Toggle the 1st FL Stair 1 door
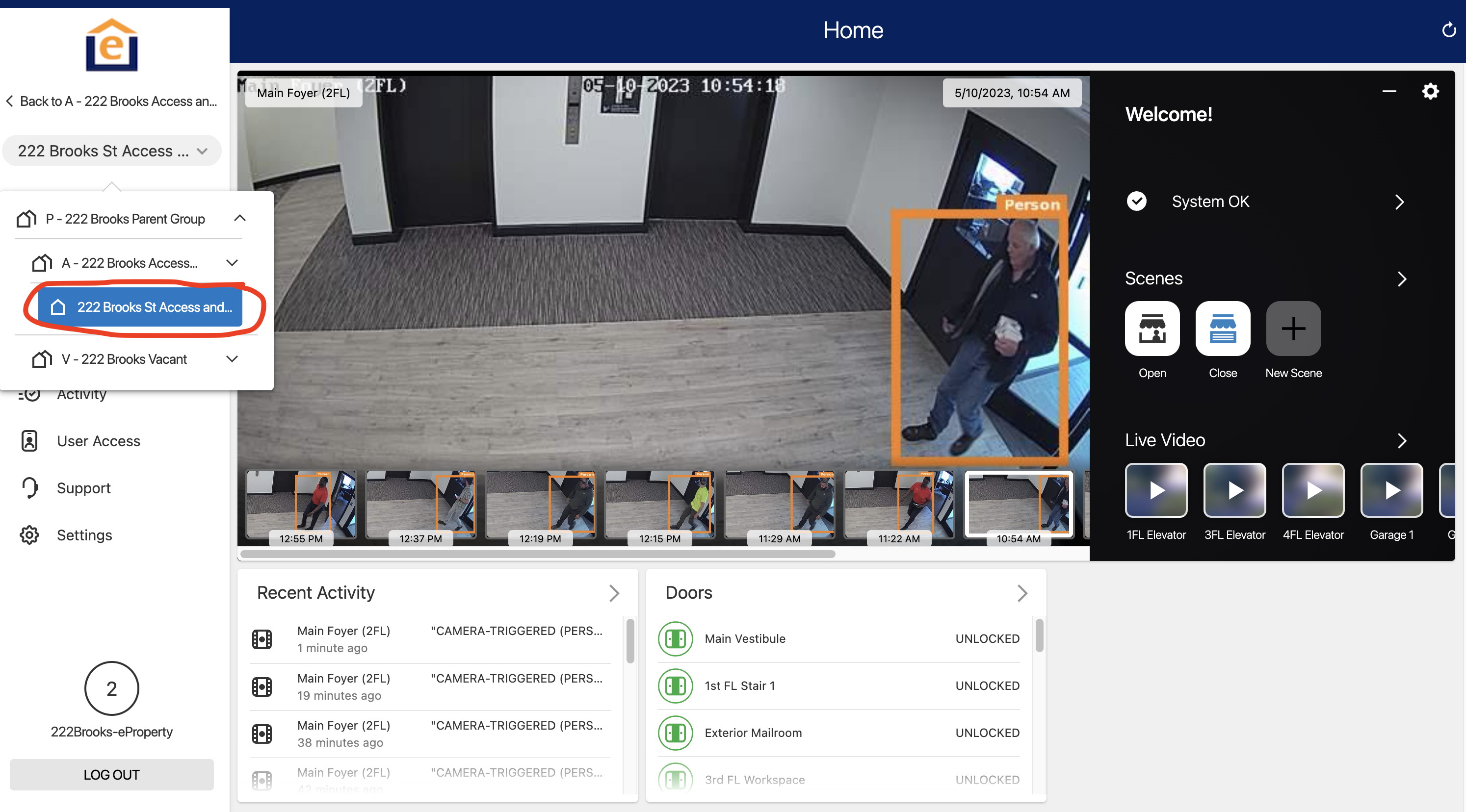 point(675,686)
